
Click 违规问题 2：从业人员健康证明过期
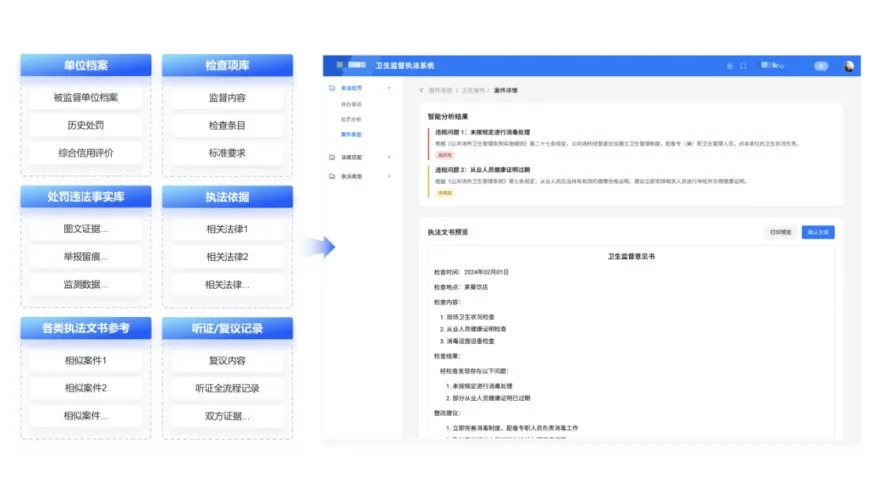(482, 170)
